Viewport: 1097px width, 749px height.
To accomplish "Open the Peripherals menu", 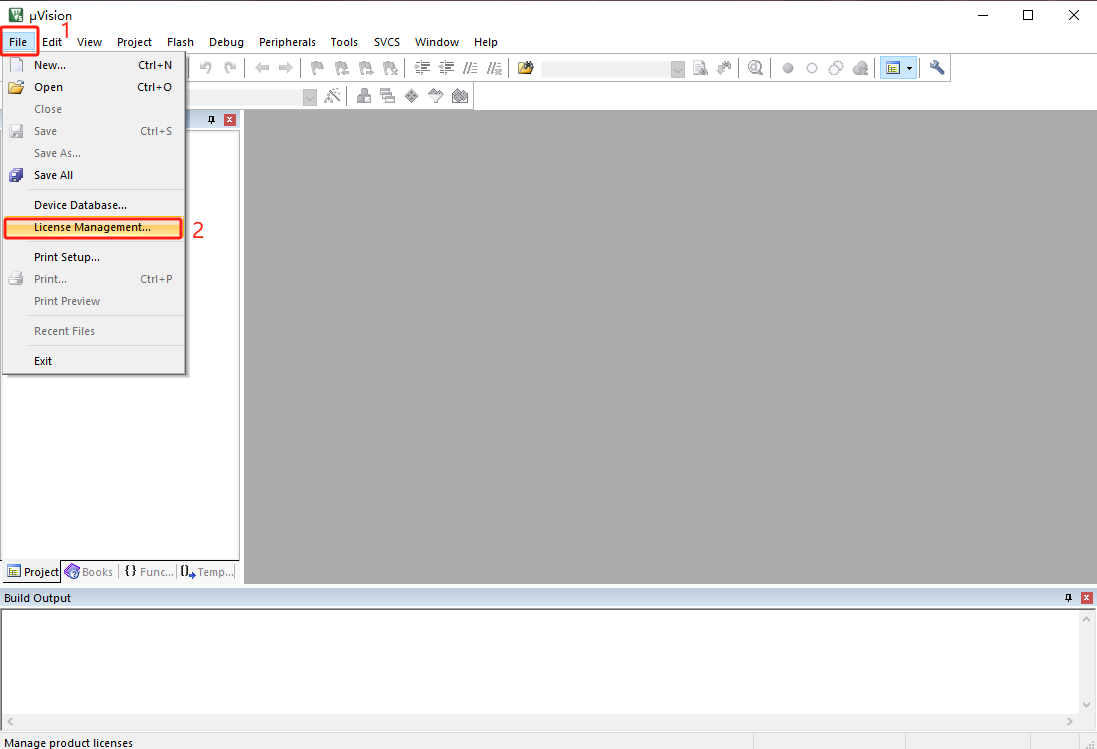I will click(x=288, y=42).
